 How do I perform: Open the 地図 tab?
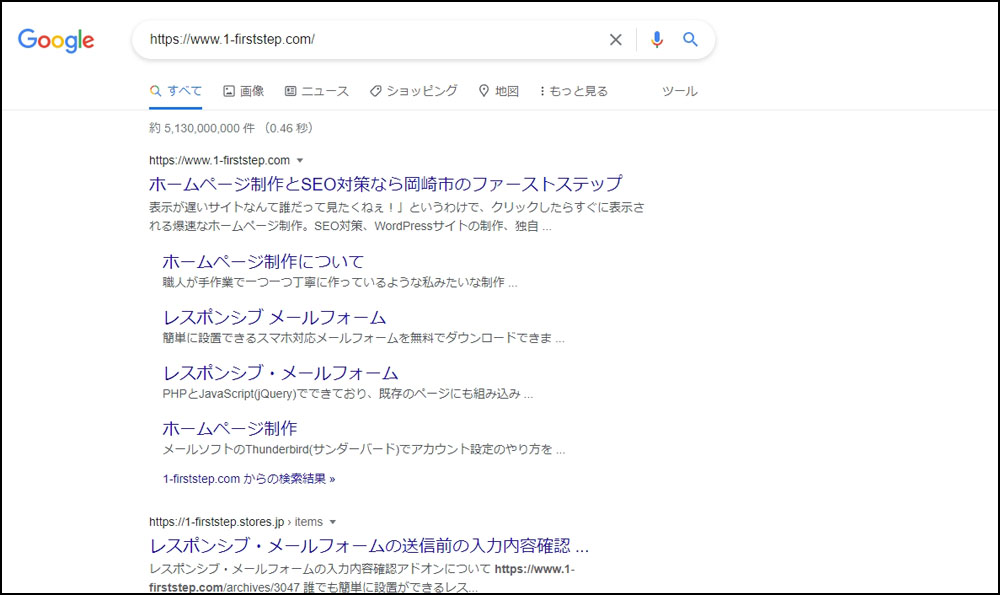click(x=499, y=91)
